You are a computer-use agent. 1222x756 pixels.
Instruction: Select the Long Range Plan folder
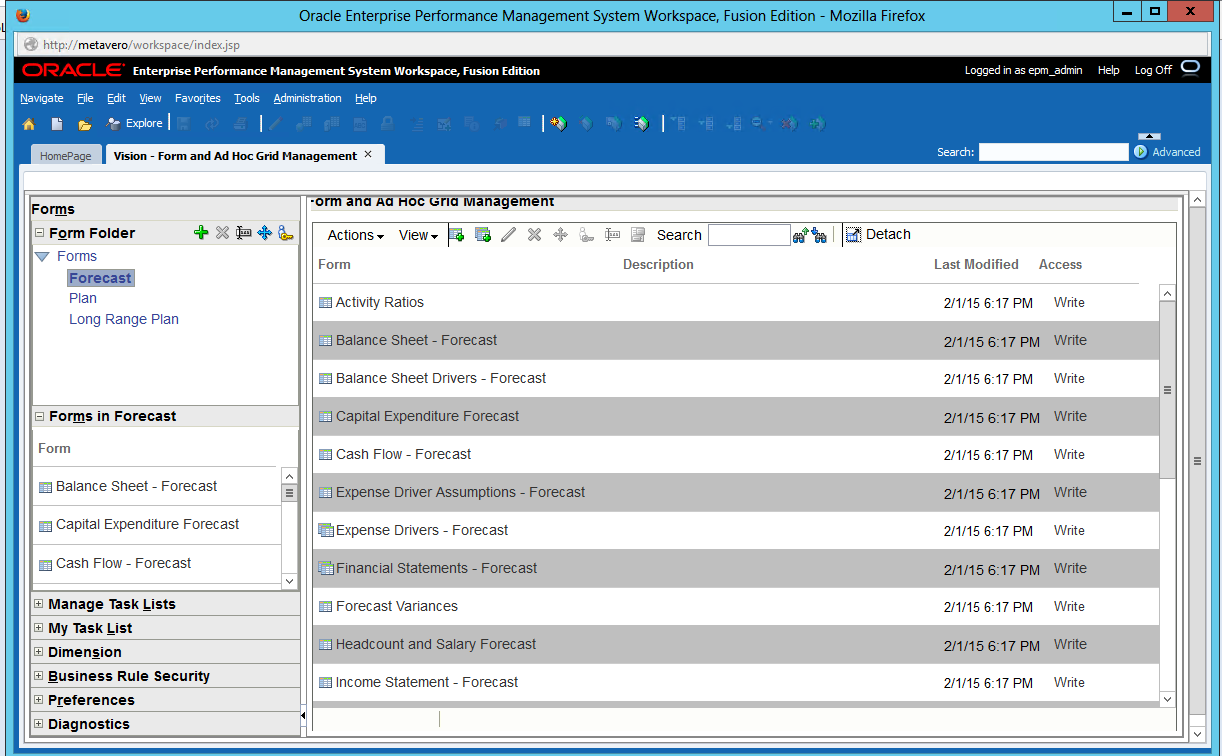click(124, 320)
